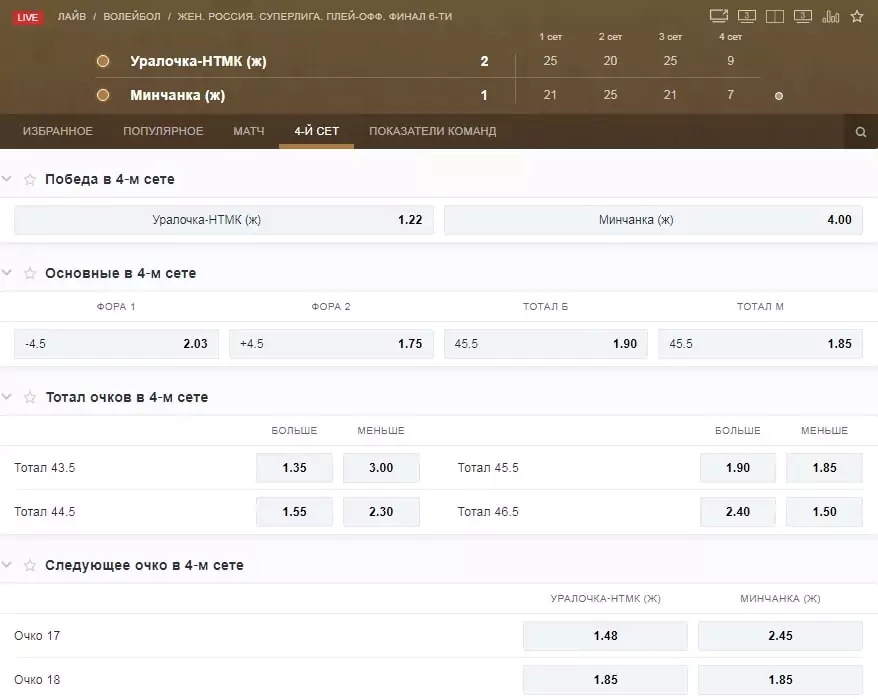This screenshot has width=878, height=699.
Task: Bet on Минчанка set win at 4.00
Action: coord(653,220)
